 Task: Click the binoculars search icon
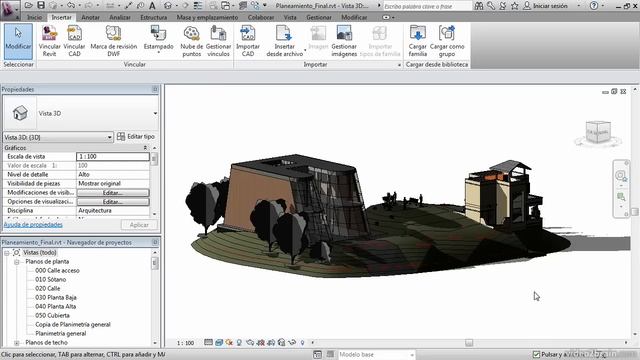point(479,6)
